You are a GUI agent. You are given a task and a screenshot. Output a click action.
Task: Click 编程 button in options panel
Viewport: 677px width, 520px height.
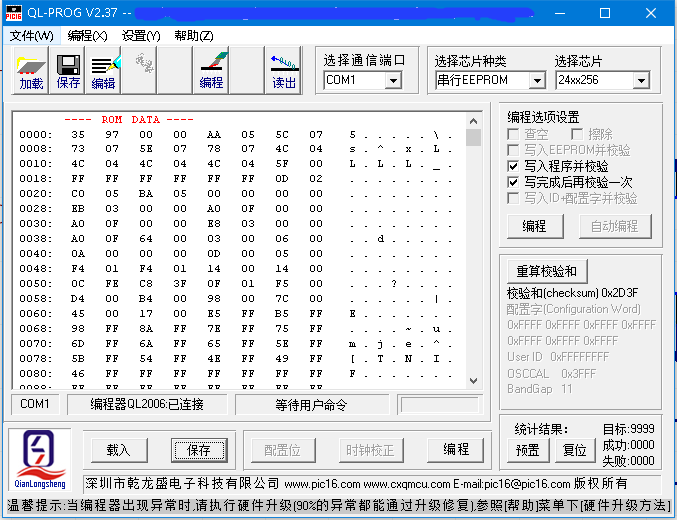535,226
